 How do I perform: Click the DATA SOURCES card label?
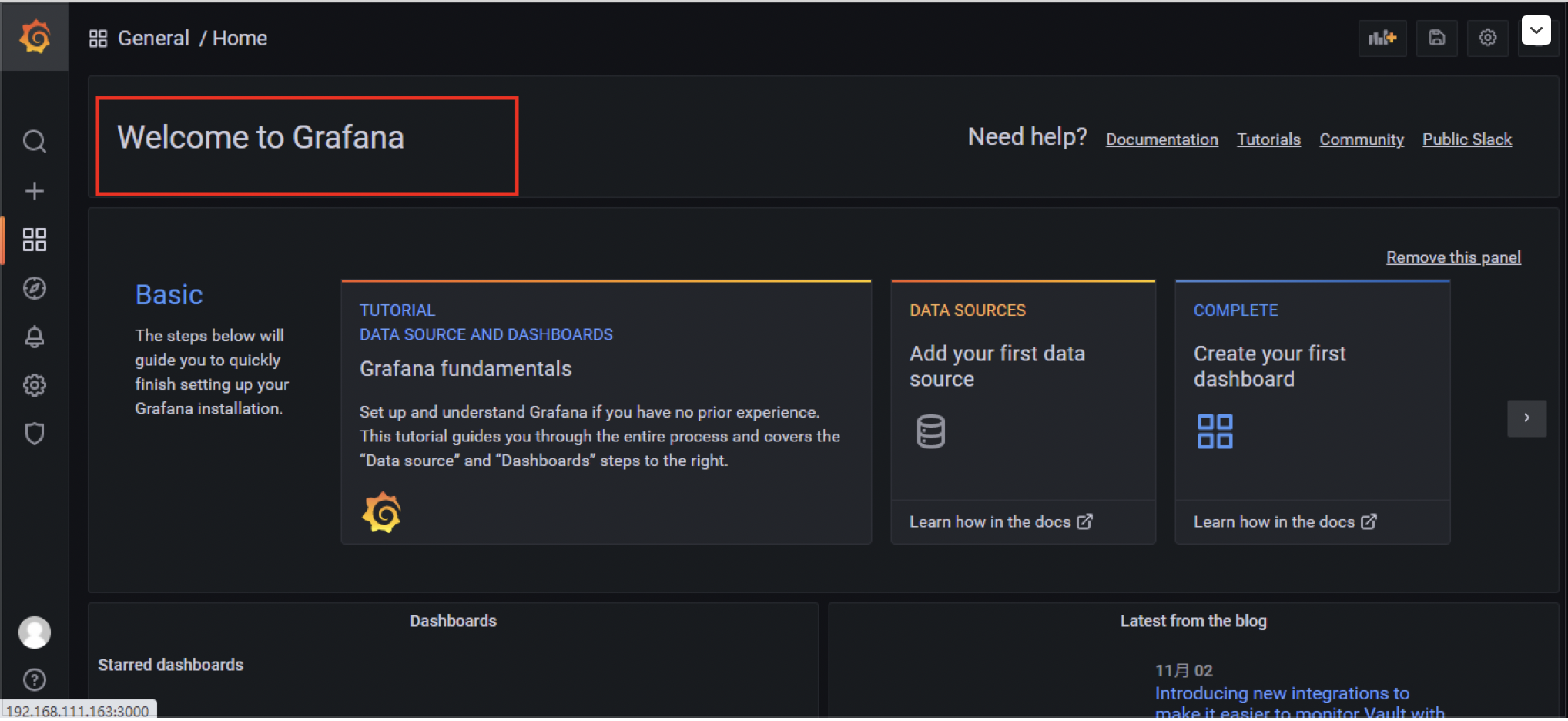pos(967,310)
